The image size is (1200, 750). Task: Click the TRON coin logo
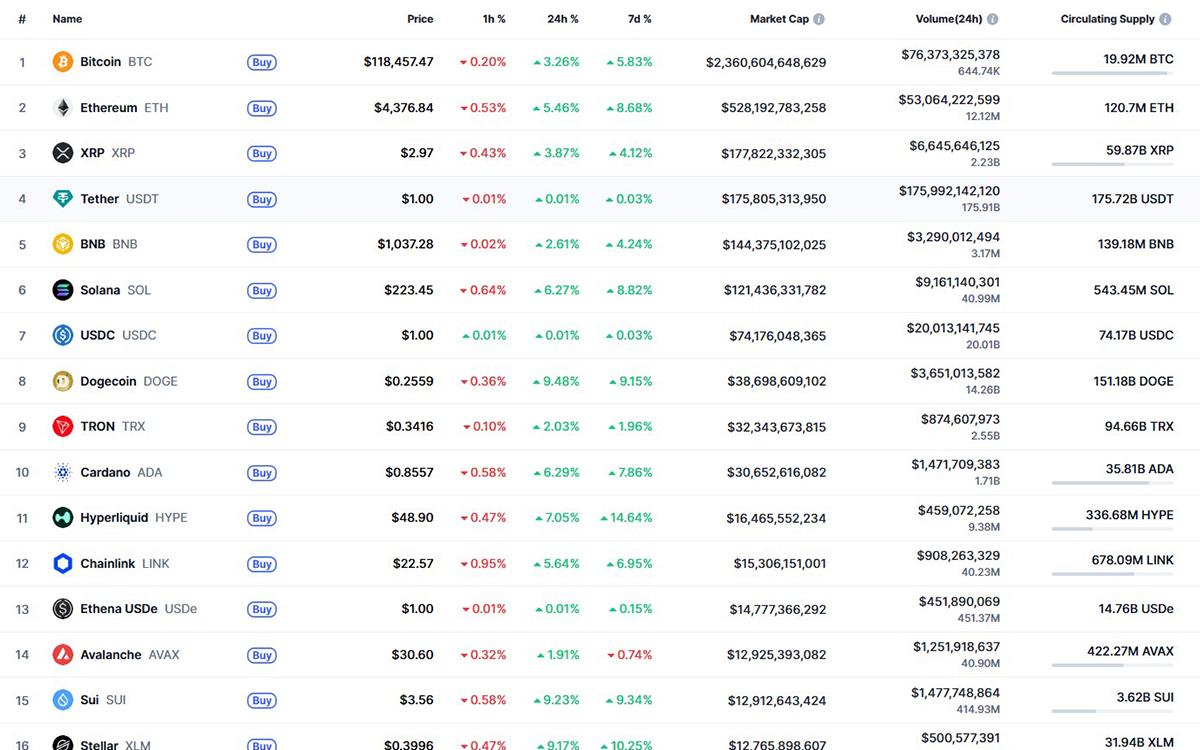[61, 426]
